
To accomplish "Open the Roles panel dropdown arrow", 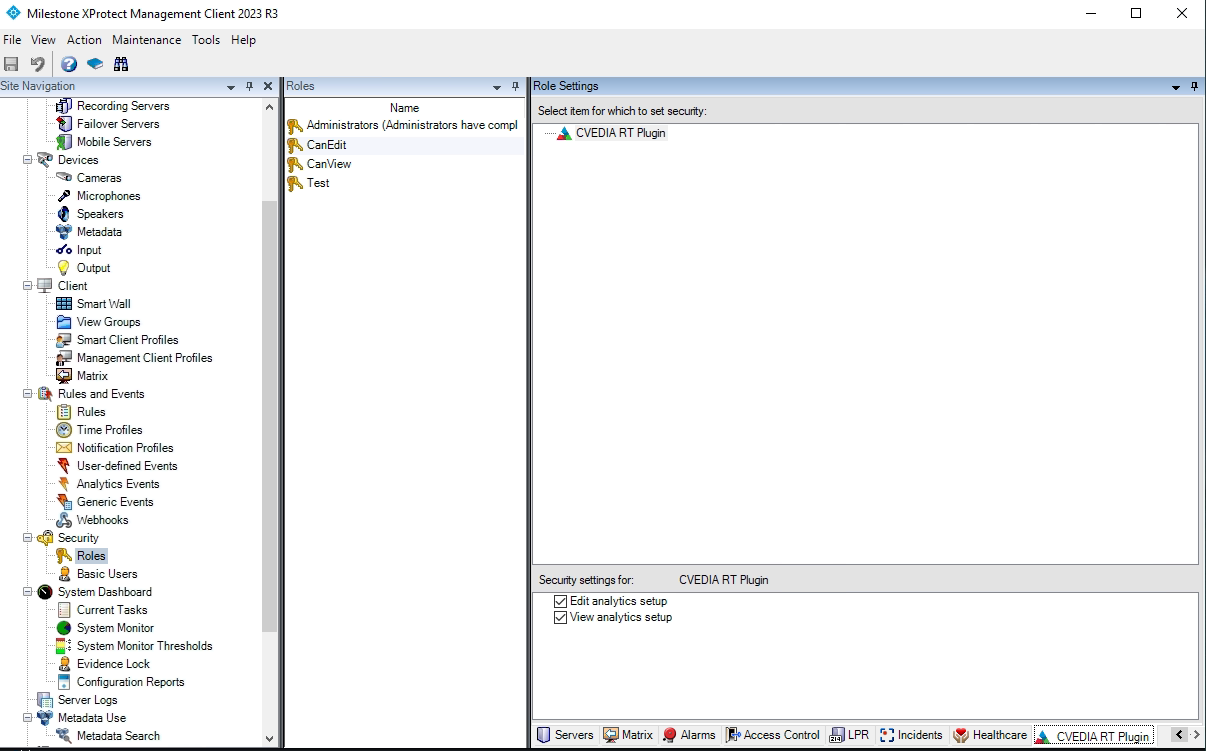I will pos(497,87).
